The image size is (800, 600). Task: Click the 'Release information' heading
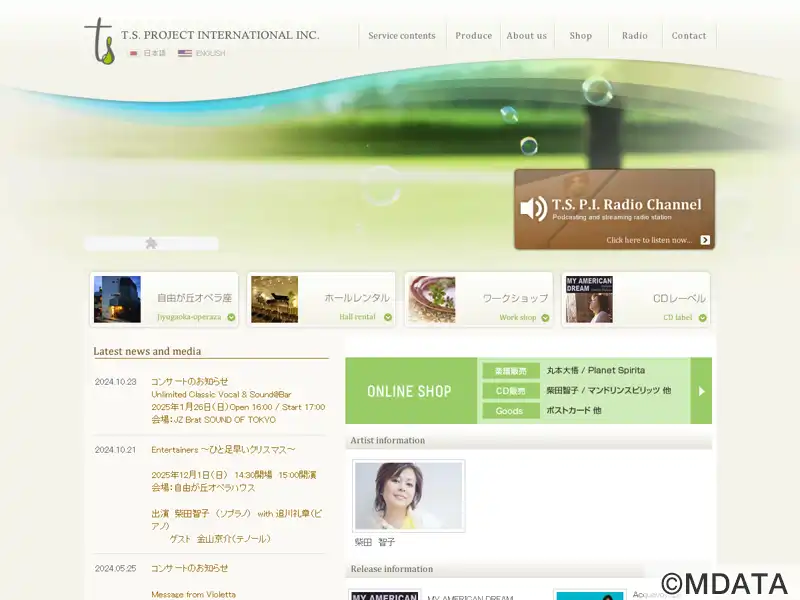pyautogui.click(x=392, y=569)
